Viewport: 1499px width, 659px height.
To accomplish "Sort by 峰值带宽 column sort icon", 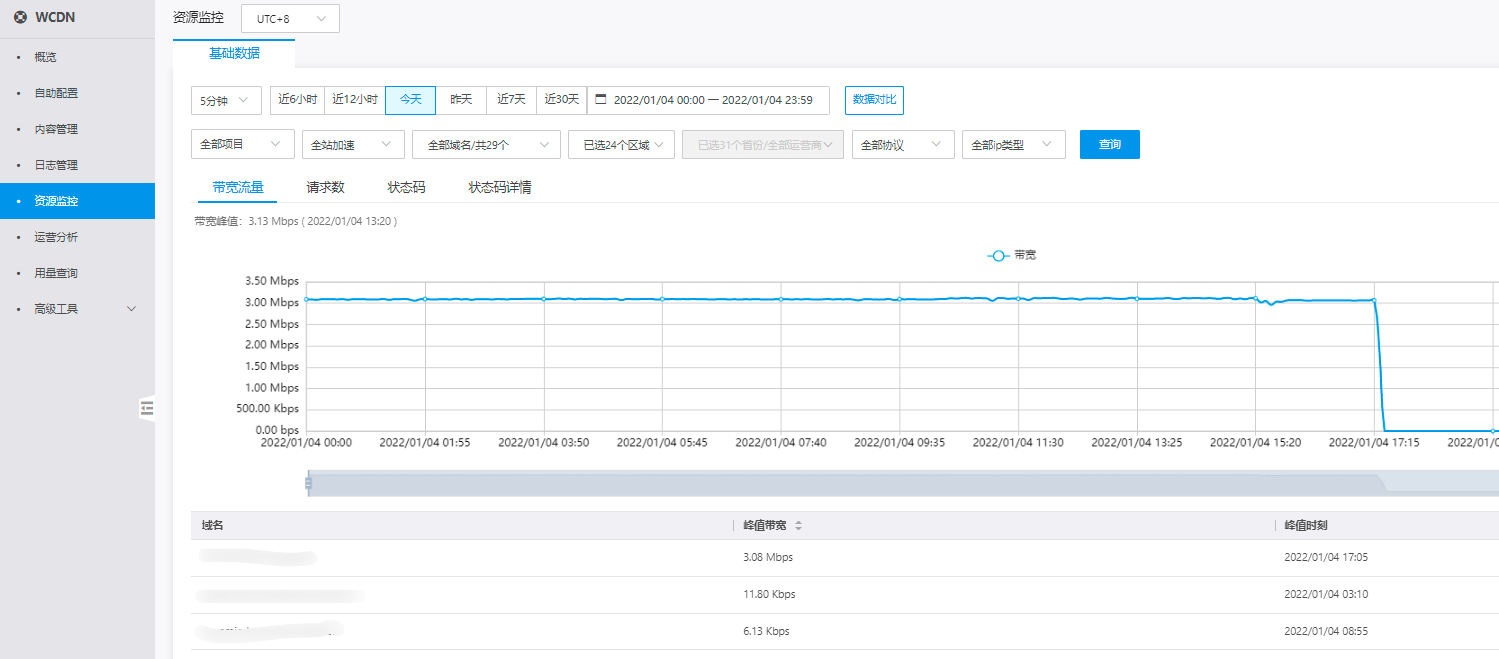I will [x=798, y=526].
